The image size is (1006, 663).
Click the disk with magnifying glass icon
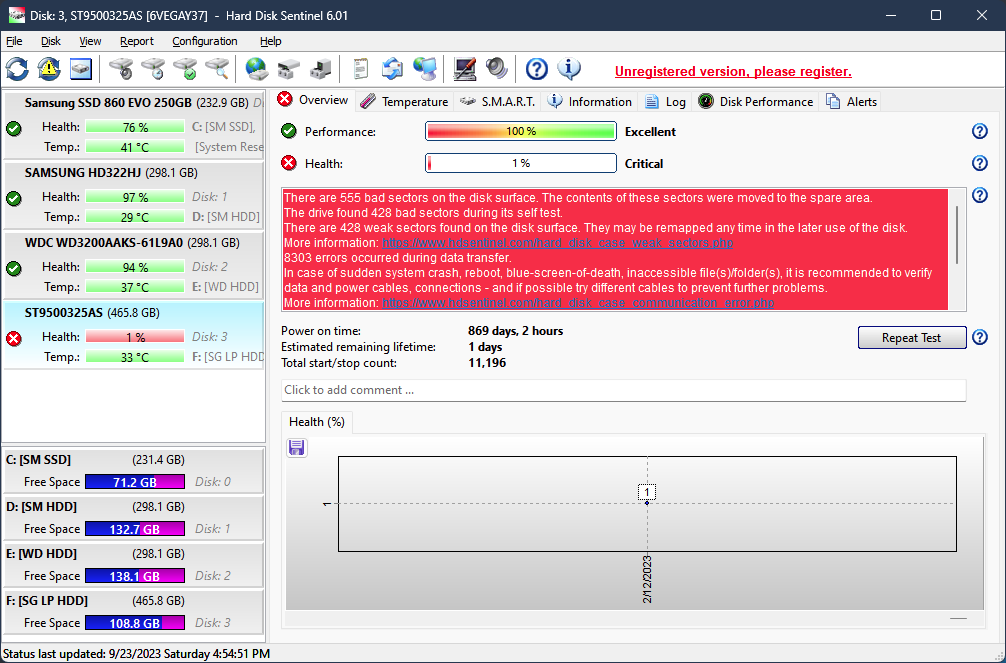(x=217, y=69)
